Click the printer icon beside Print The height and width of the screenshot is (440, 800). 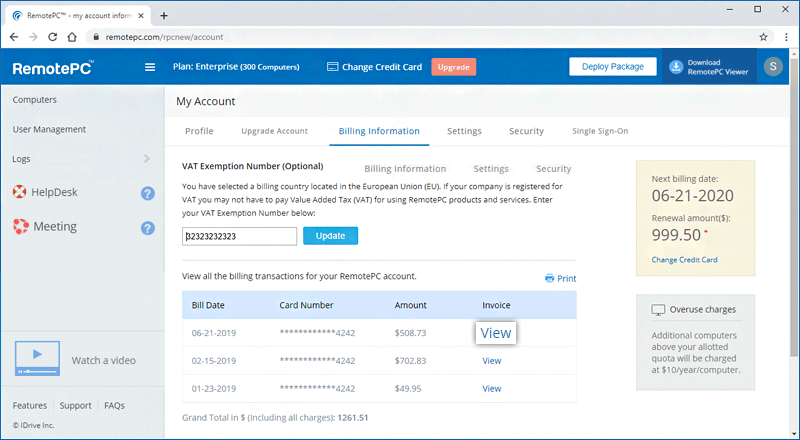pyautogui.click(x=549, y=278)
